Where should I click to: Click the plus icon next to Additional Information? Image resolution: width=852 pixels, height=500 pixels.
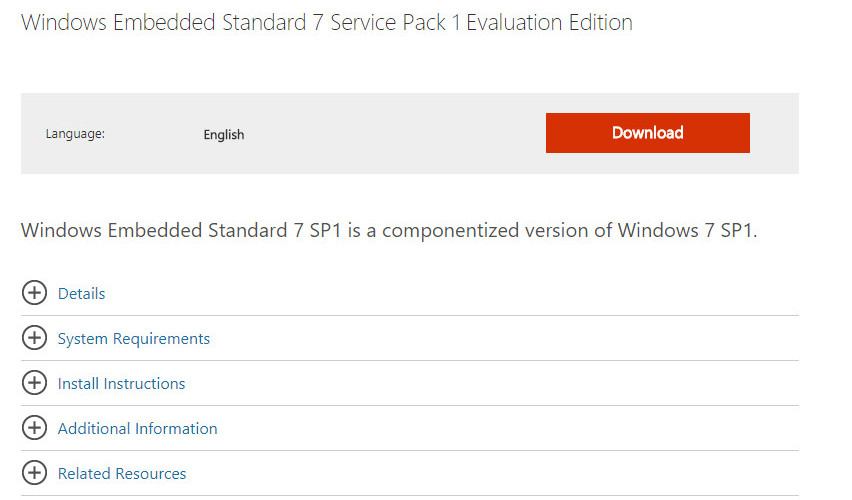coord(34,428)
